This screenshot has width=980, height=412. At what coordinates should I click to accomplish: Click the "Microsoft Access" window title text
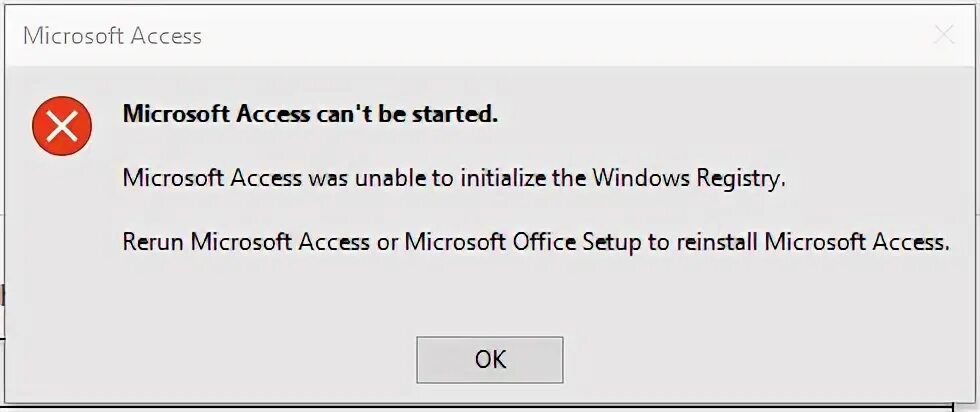tap(112, 37)
